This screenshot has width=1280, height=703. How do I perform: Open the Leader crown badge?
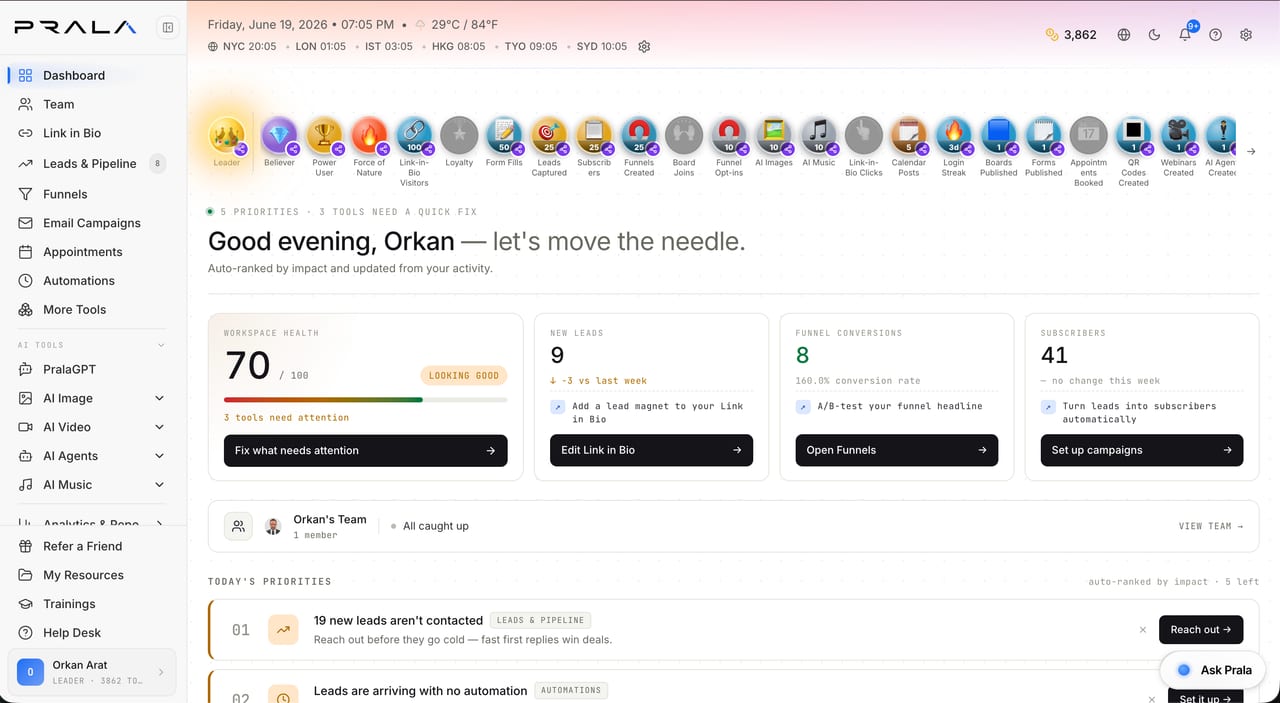(x=227, y=135)
